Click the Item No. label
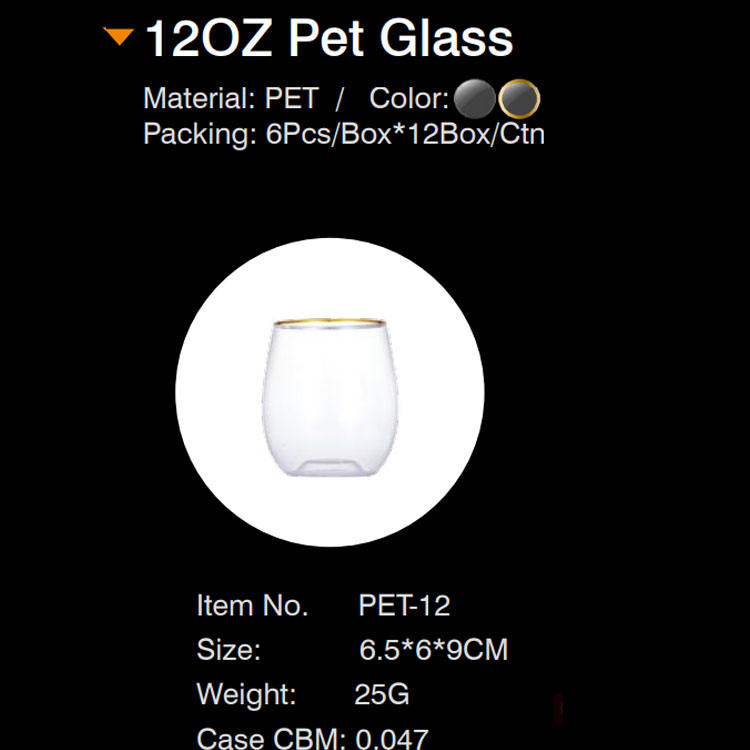This screenshot has width=750, height=750. (x=252, y=606)
